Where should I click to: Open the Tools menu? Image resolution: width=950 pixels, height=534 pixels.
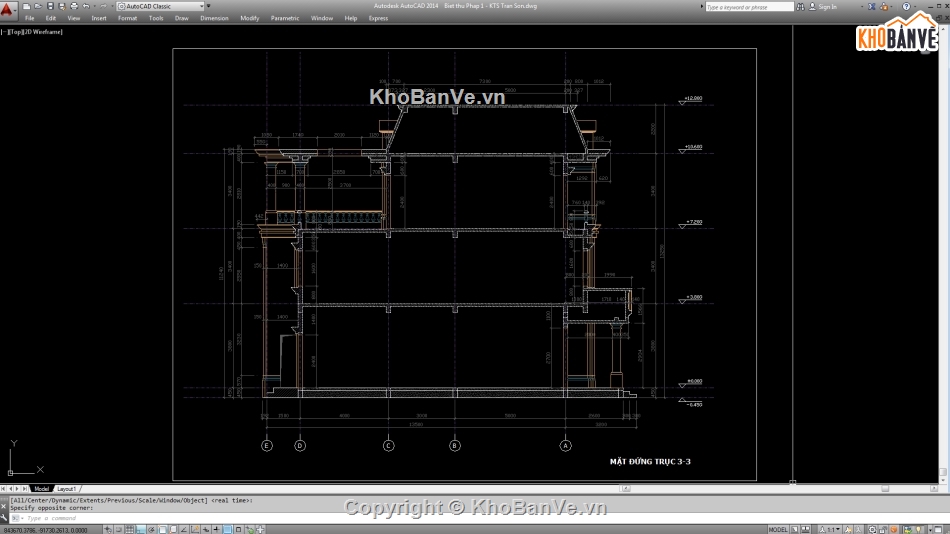(x=156, y=18)
